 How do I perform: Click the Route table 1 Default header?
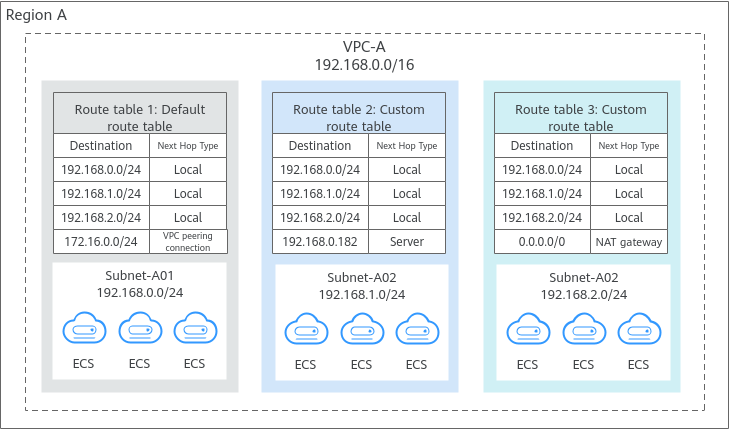(x=140, y=117)
